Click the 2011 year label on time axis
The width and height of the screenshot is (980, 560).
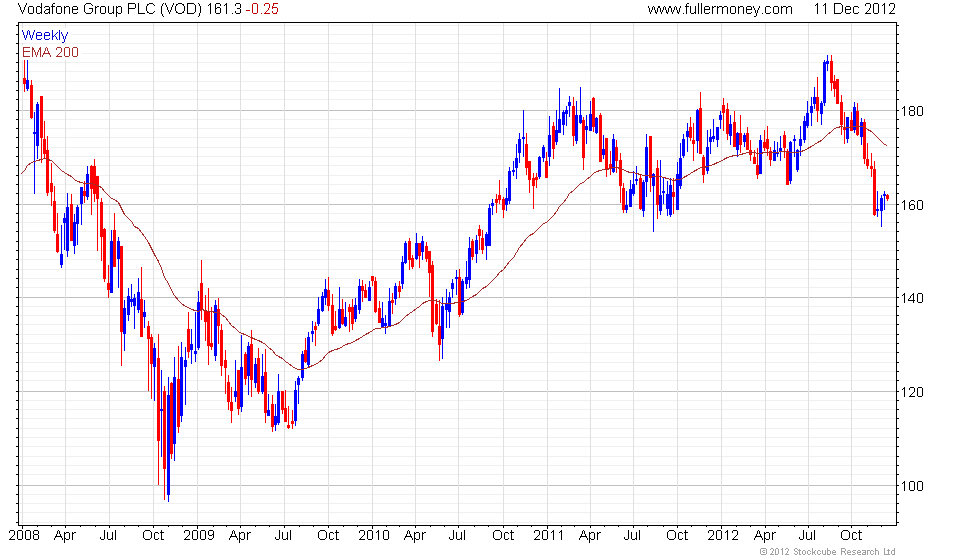click(x=548, y=535)
